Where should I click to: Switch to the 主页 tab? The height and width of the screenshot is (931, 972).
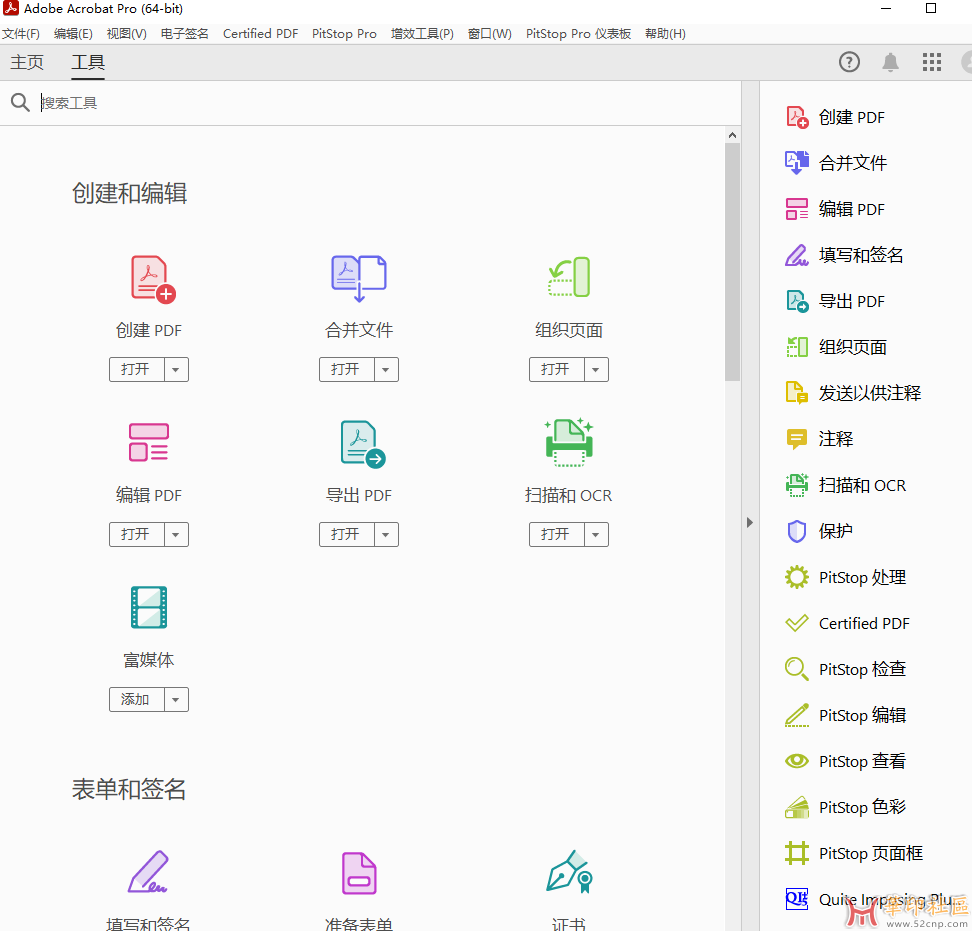[27, 62]
